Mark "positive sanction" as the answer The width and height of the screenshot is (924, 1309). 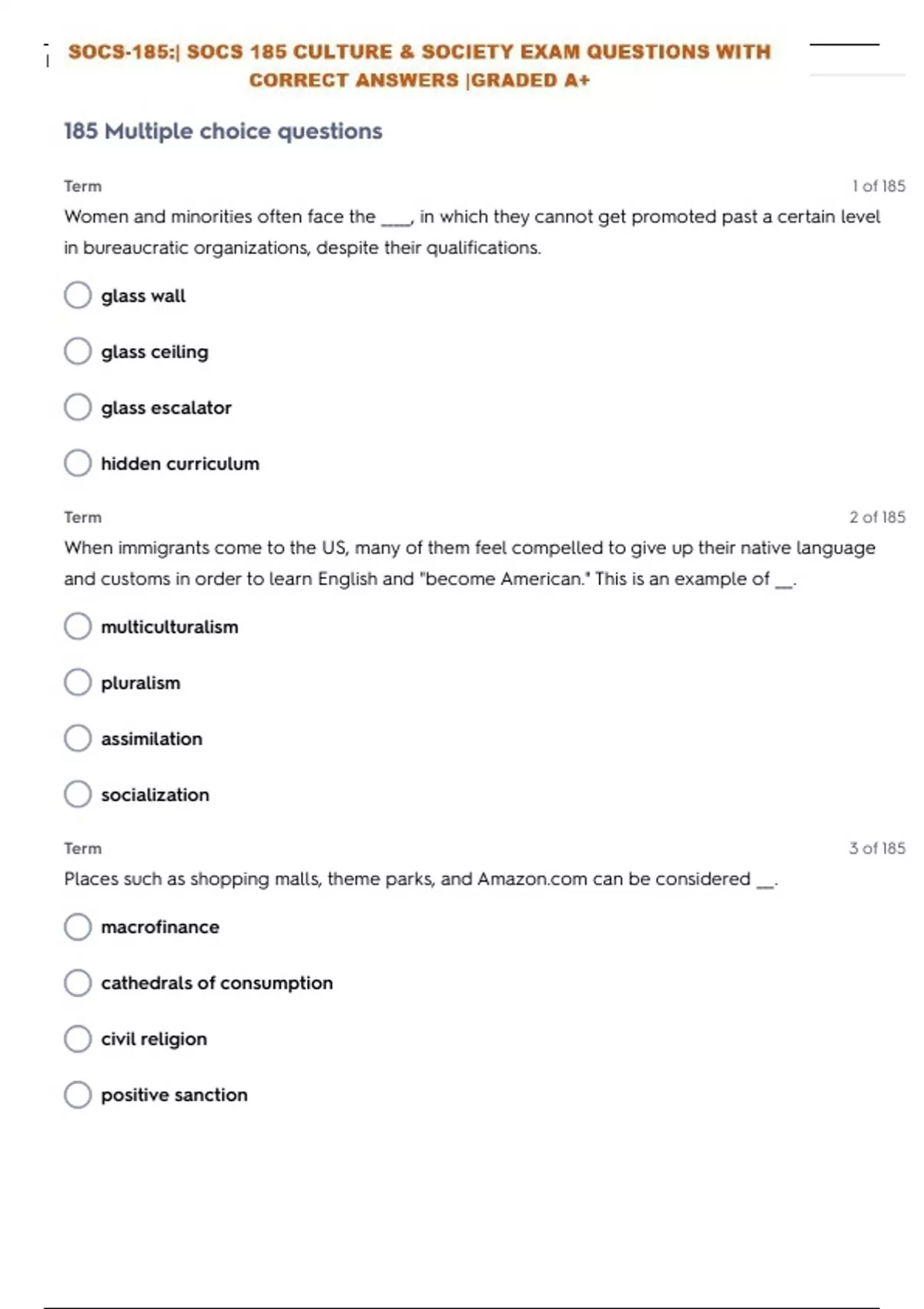pyautogui.click(x=78, y=1095)
